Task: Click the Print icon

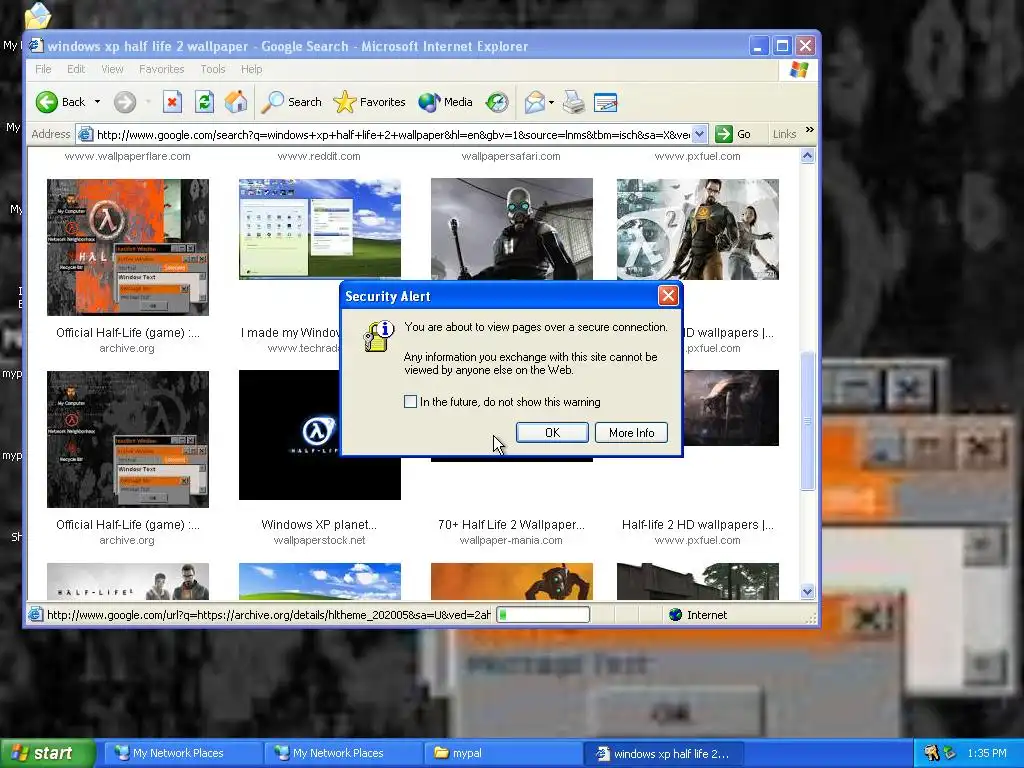Action: tap(573, 102)
